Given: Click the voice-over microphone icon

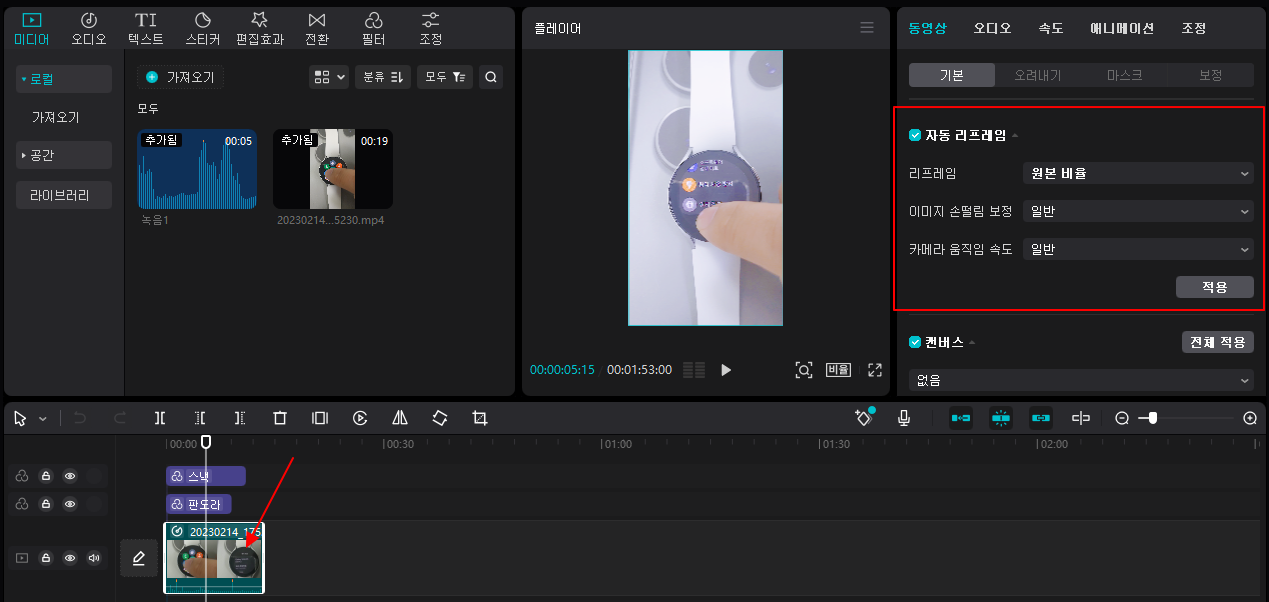Looking at the screenshot, I should pos(904,418).
